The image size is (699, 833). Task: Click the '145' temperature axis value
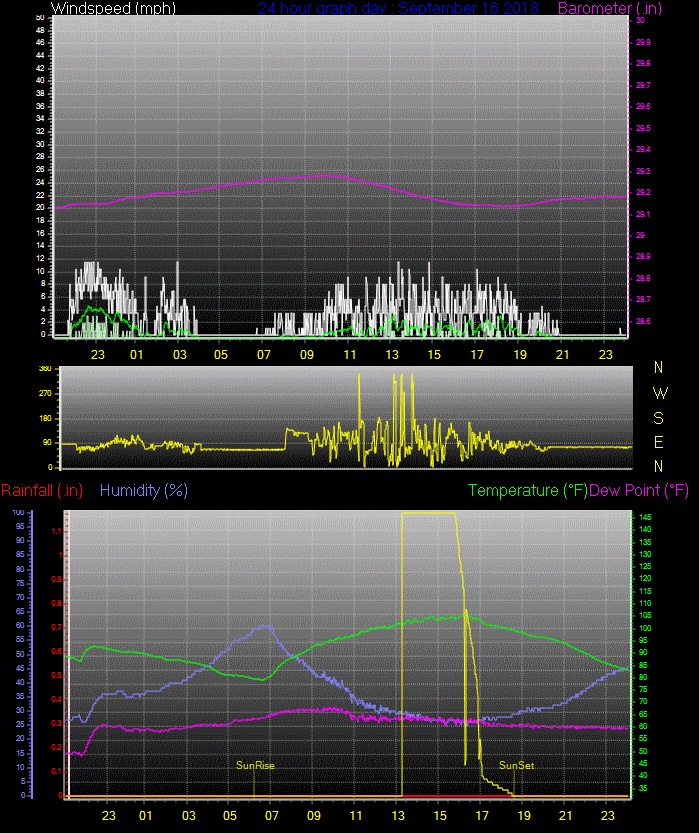645,517
